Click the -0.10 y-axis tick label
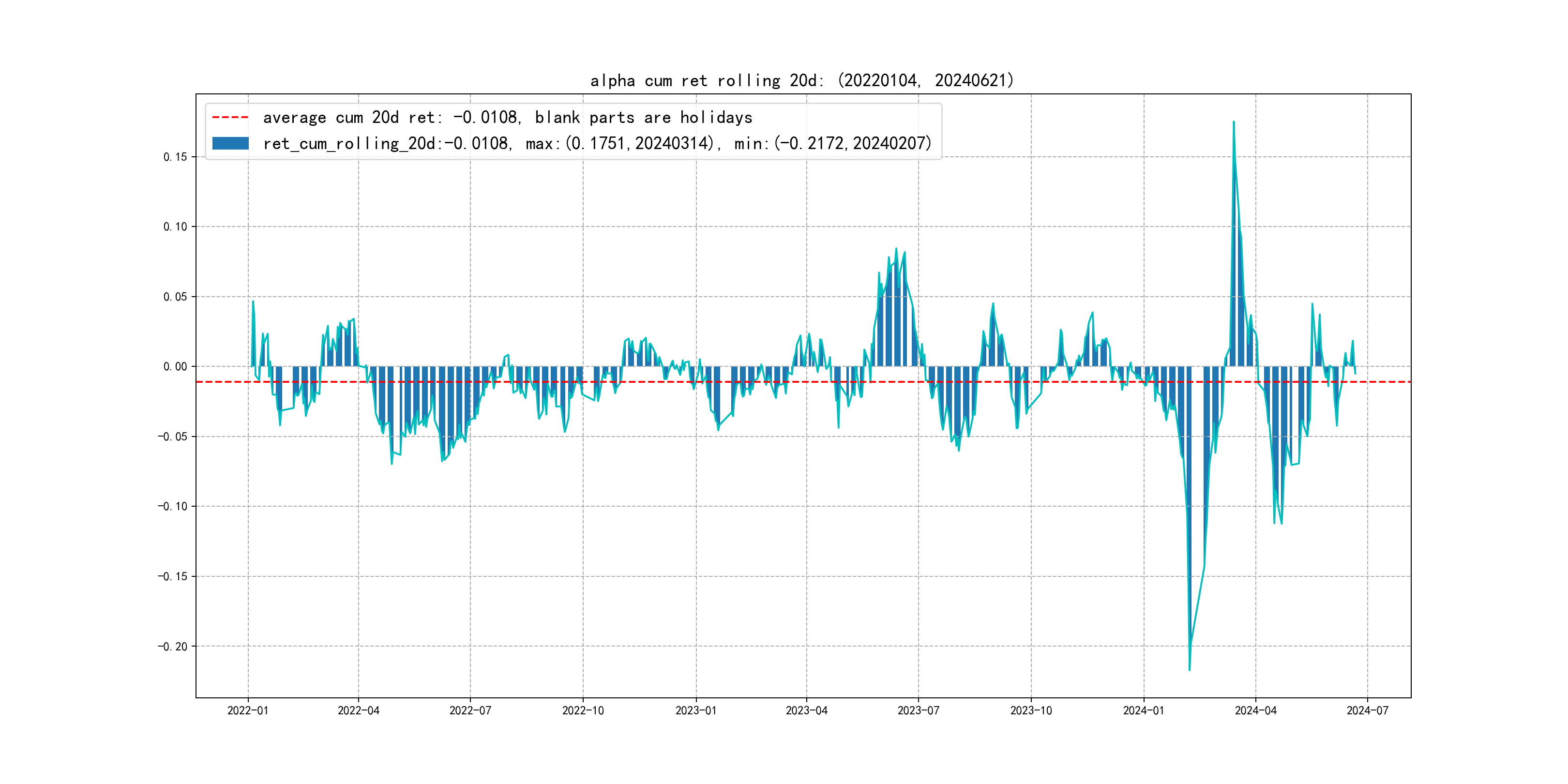The image size is (1568, 784). (x=173, y=506)
